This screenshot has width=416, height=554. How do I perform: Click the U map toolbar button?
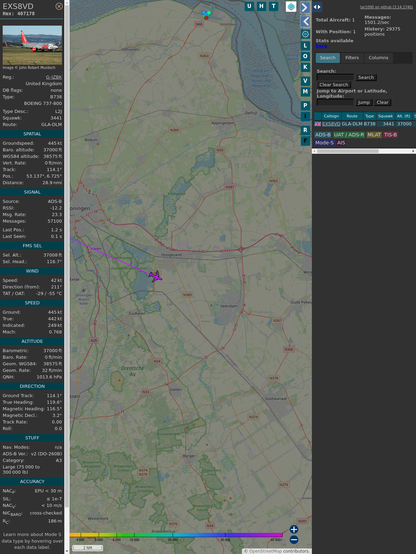249,6
